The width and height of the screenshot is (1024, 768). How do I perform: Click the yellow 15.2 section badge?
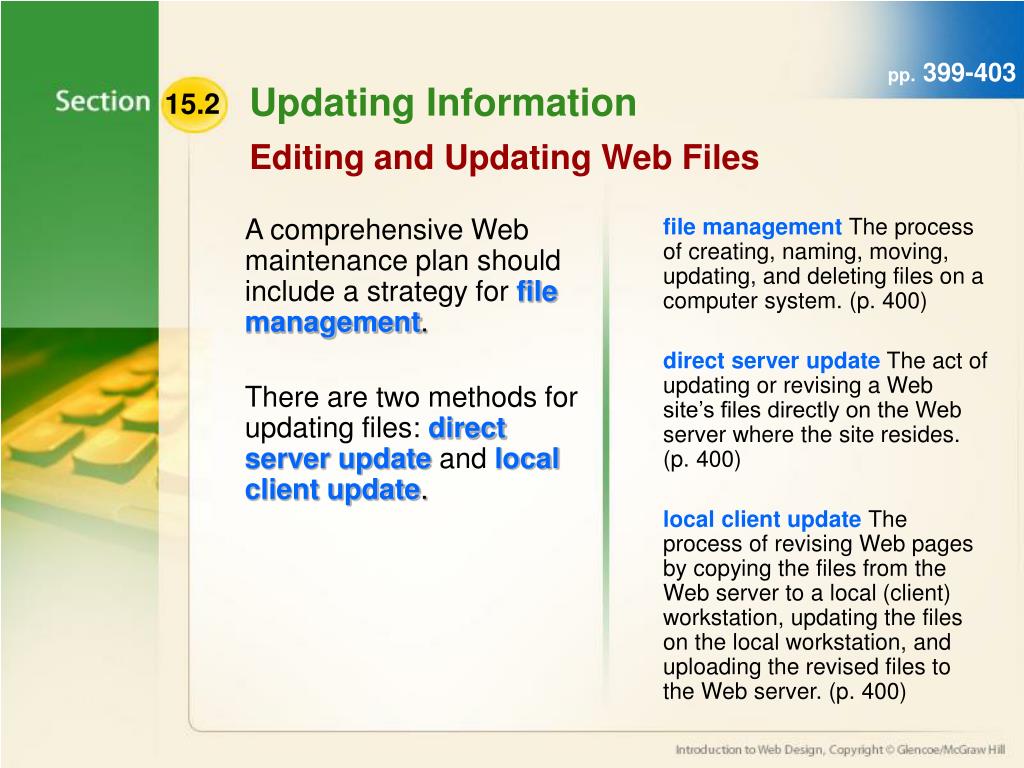(x=193, y=104)
